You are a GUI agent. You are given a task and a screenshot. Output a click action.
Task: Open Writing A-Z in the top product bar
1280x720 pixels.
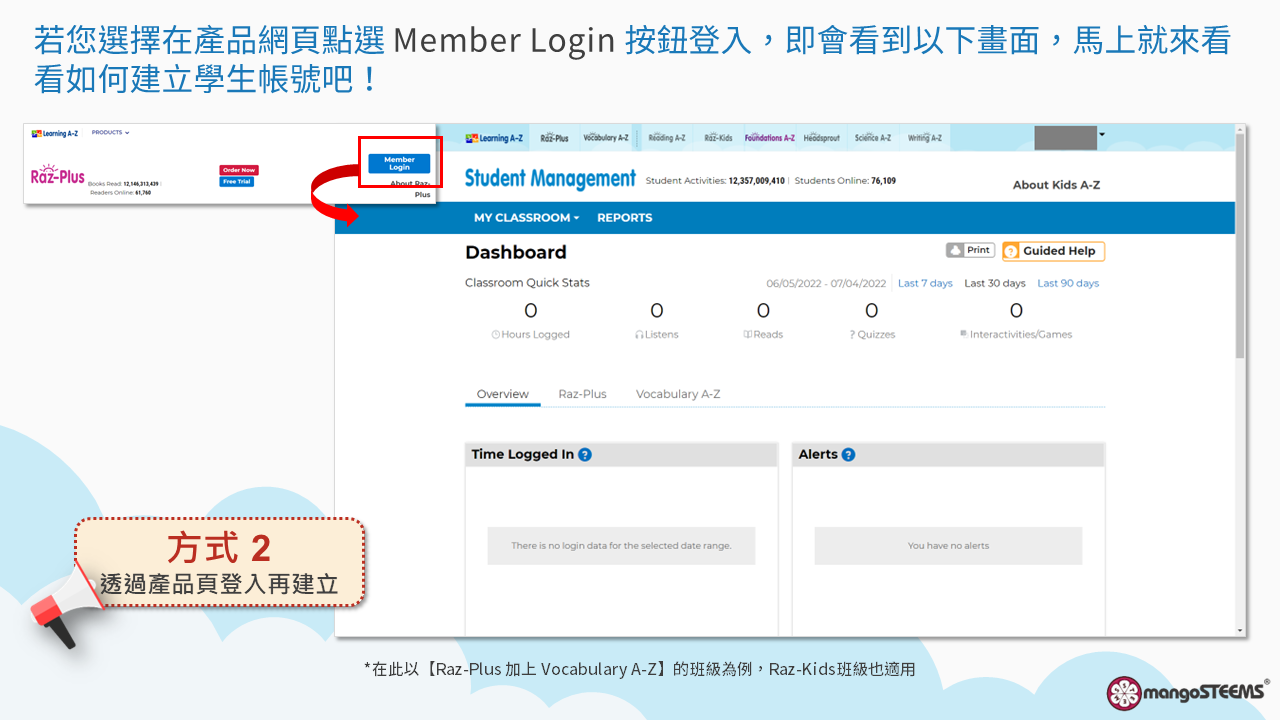pos(924,138)
